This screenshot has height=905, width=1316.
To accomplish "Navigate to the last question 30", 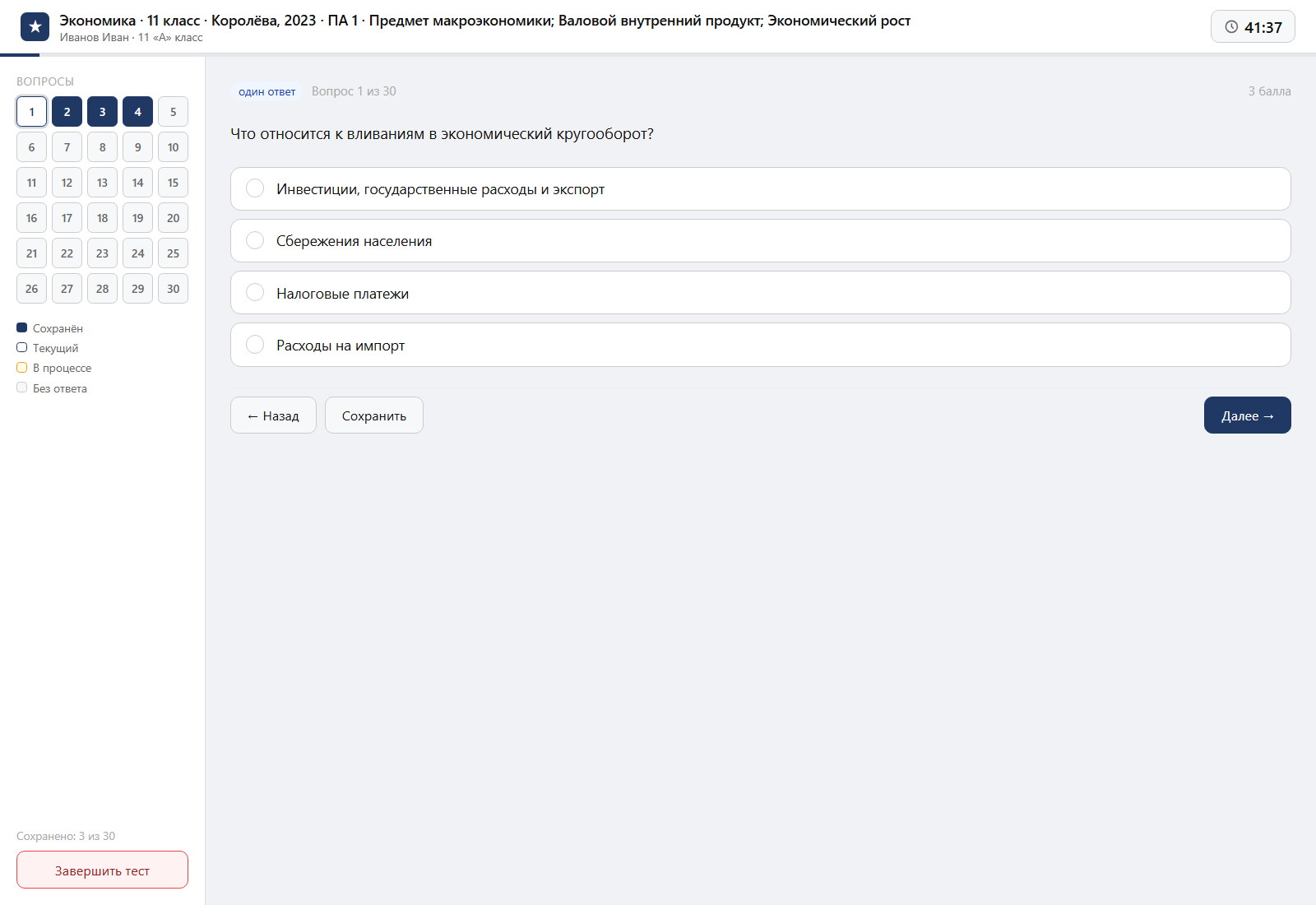I will coord(173,289).
